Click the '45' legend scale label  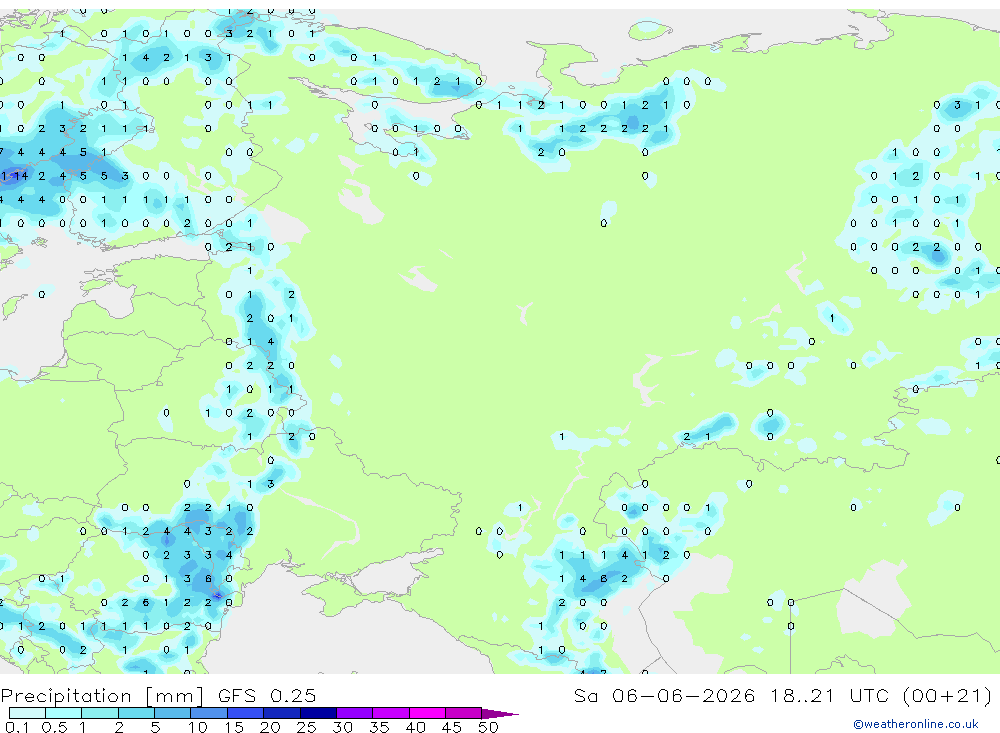(x=452, y=727)
